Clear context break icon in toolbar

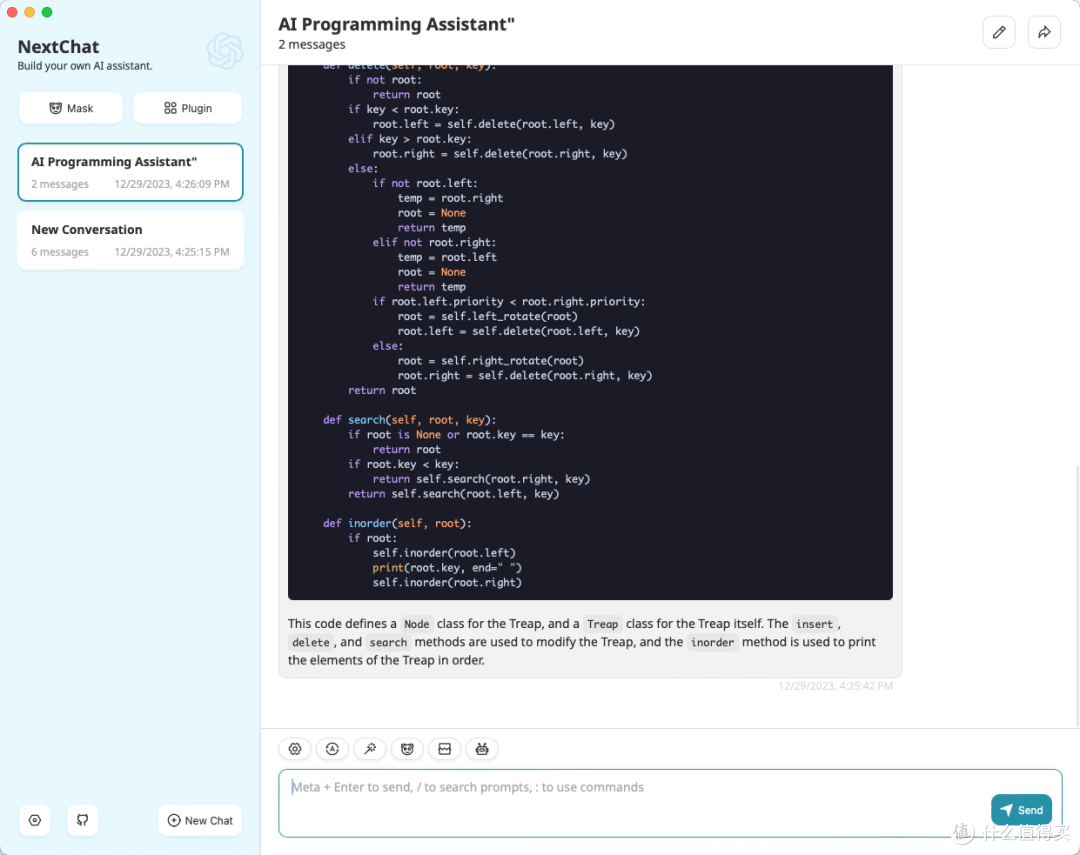pos(445,749)
